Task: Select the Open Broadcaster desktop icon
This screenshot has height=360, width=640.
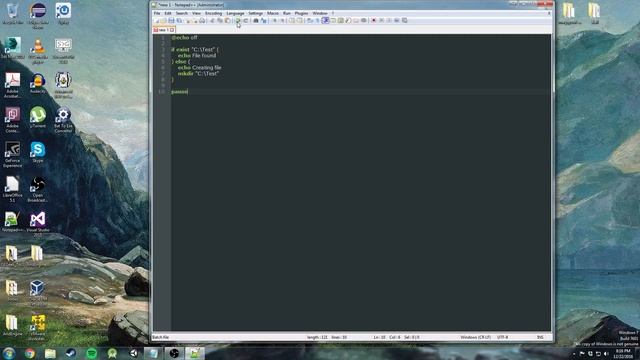Action: [x=38, y=189]
